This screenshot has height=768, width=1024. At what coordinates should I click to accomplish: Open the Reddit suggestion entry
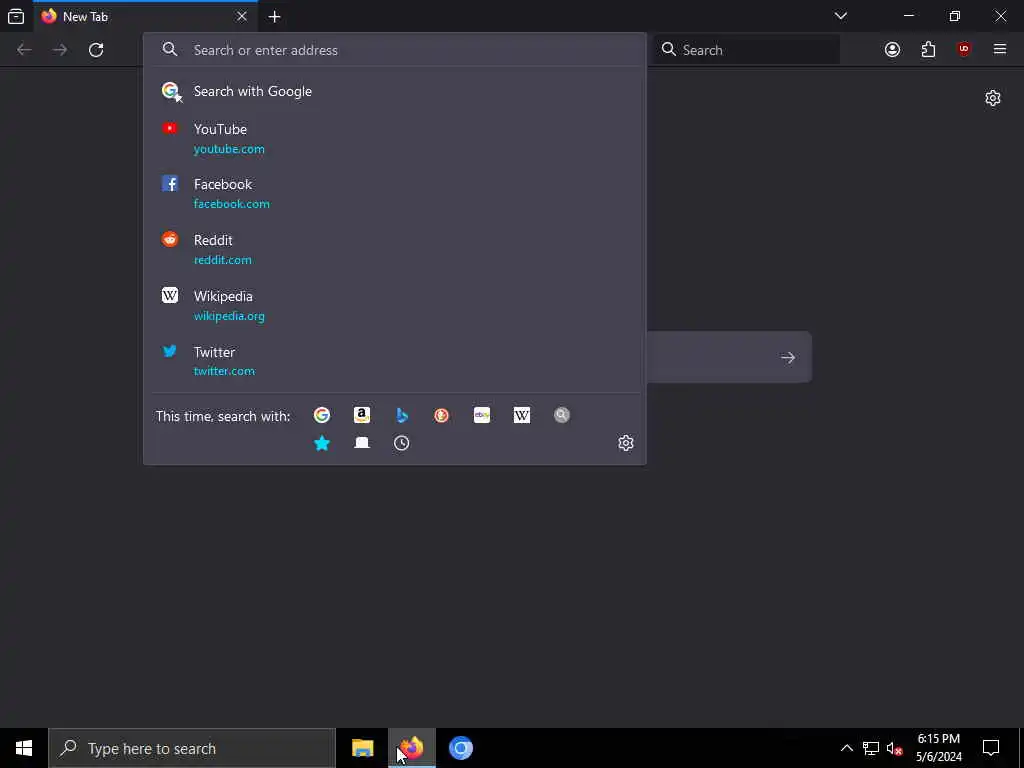[394, 249]
